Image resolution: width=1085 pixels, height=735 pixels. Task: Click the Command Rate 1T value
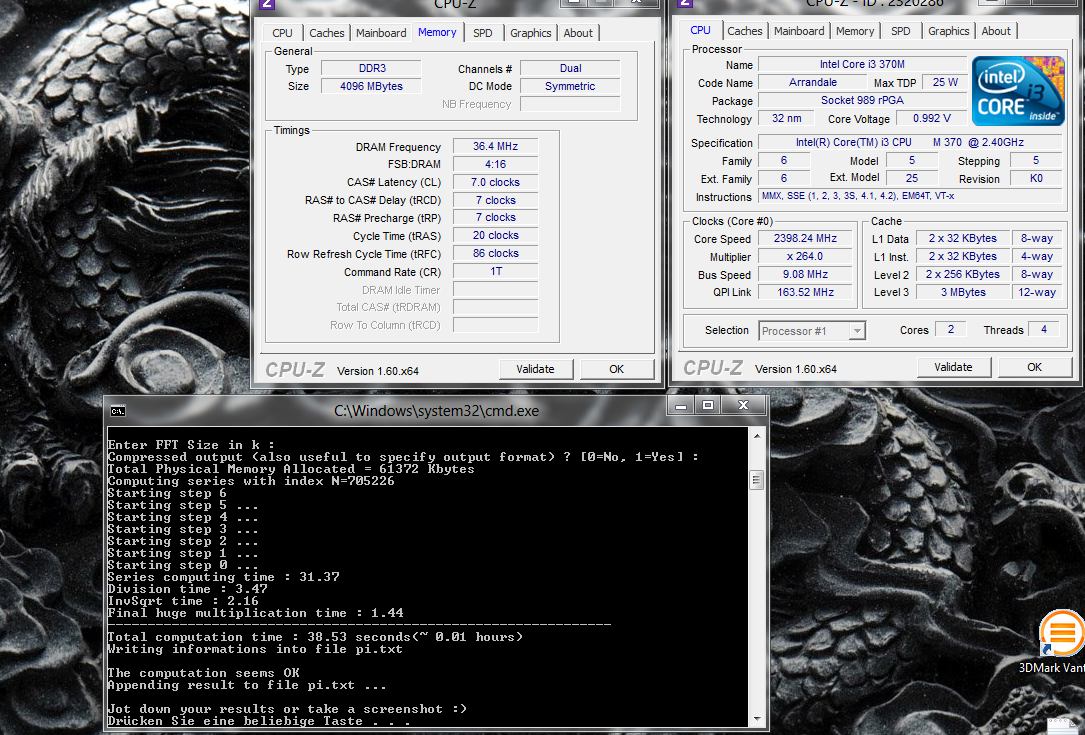(x=495, y=271)
